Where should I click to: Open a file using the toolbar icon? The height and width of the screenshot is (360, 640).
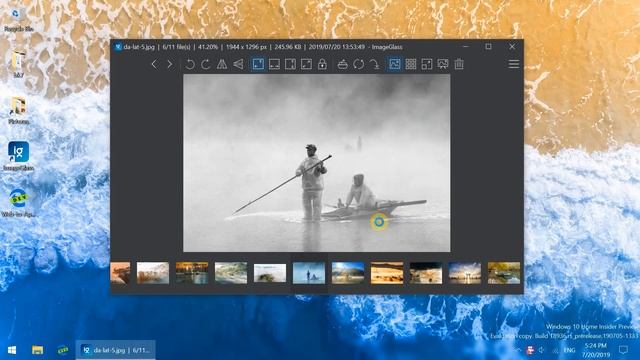(342, 64)
